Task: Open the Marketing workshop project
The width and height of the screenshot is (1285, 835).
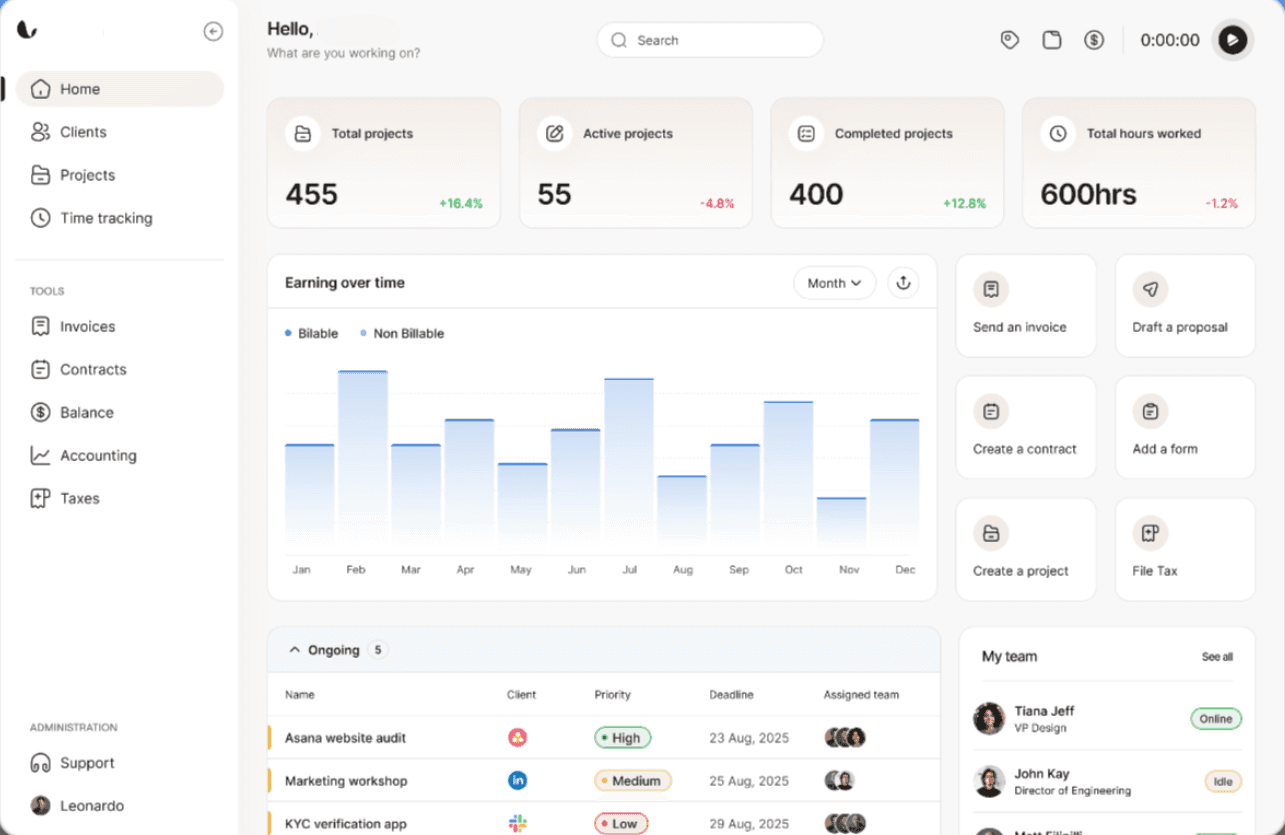Action: (x=346, y=781)
